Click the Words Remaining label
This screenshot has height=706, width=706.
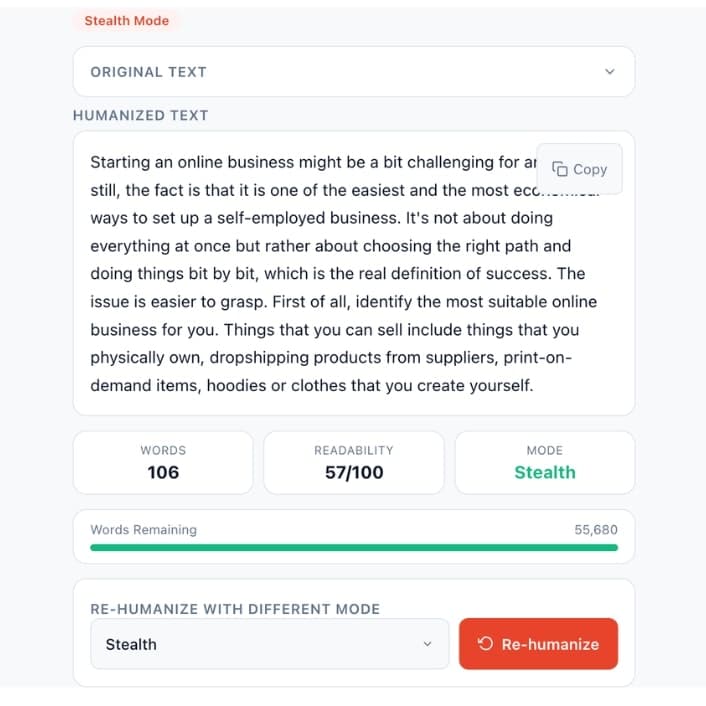click(x=143, y=530)
